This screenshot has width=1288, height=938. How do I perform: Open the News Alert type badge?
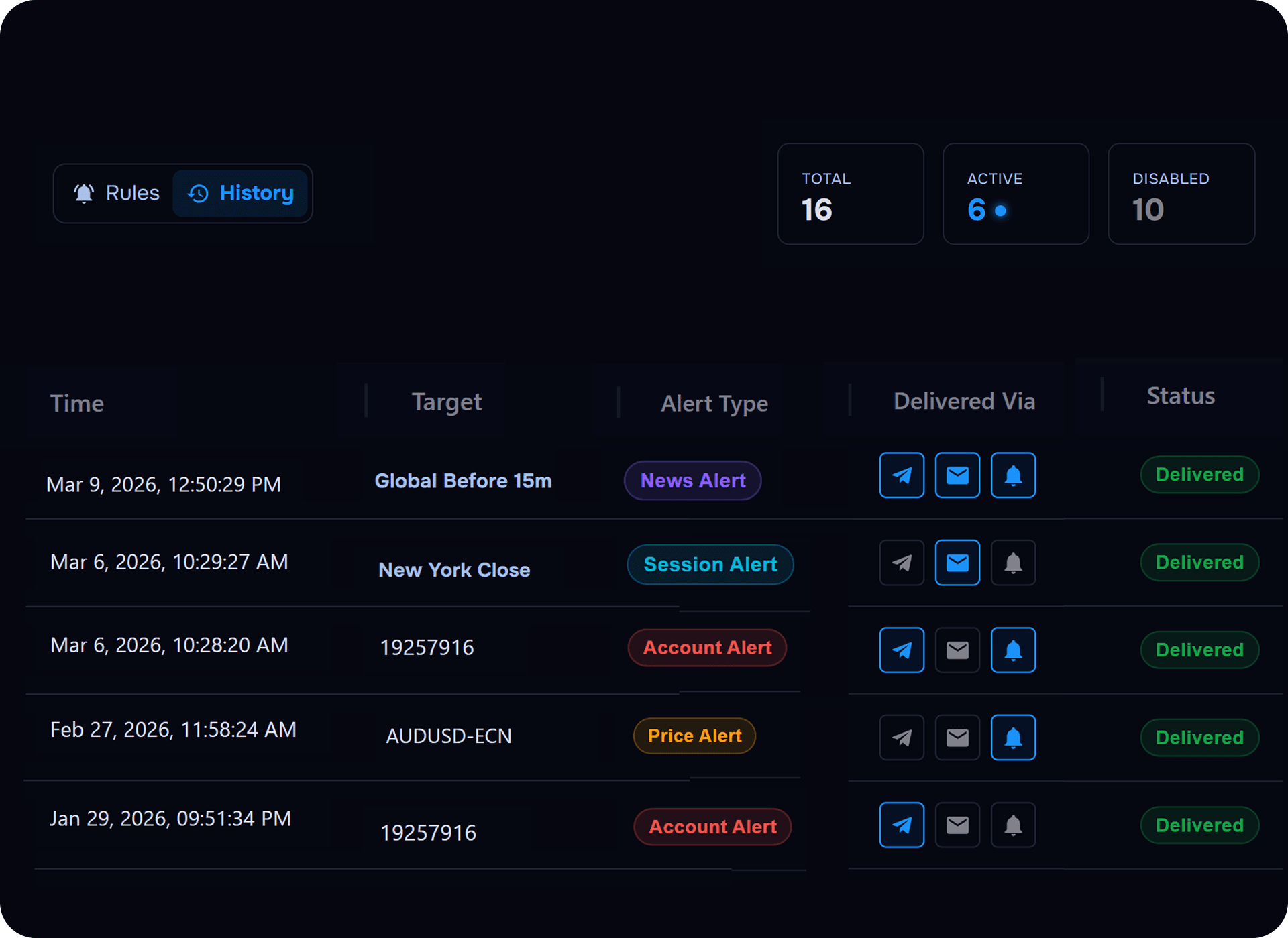click(x=692, y=480)
